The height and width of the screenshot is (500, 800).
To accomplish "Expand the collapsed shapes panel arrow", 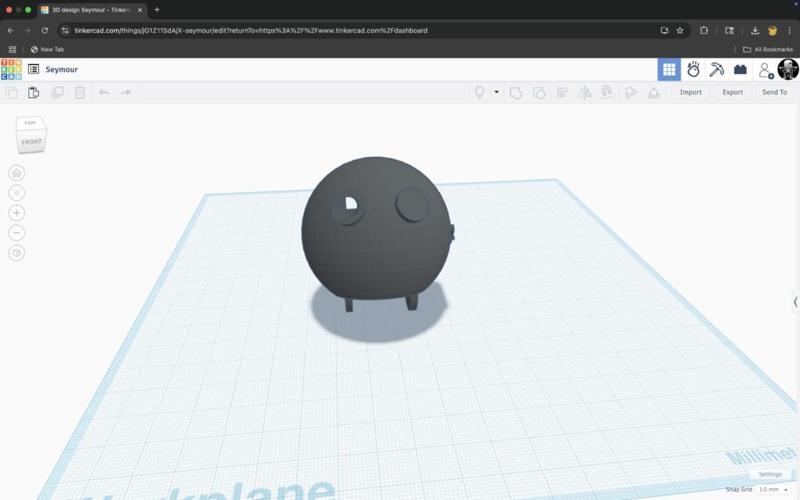I will pos(795,302).
